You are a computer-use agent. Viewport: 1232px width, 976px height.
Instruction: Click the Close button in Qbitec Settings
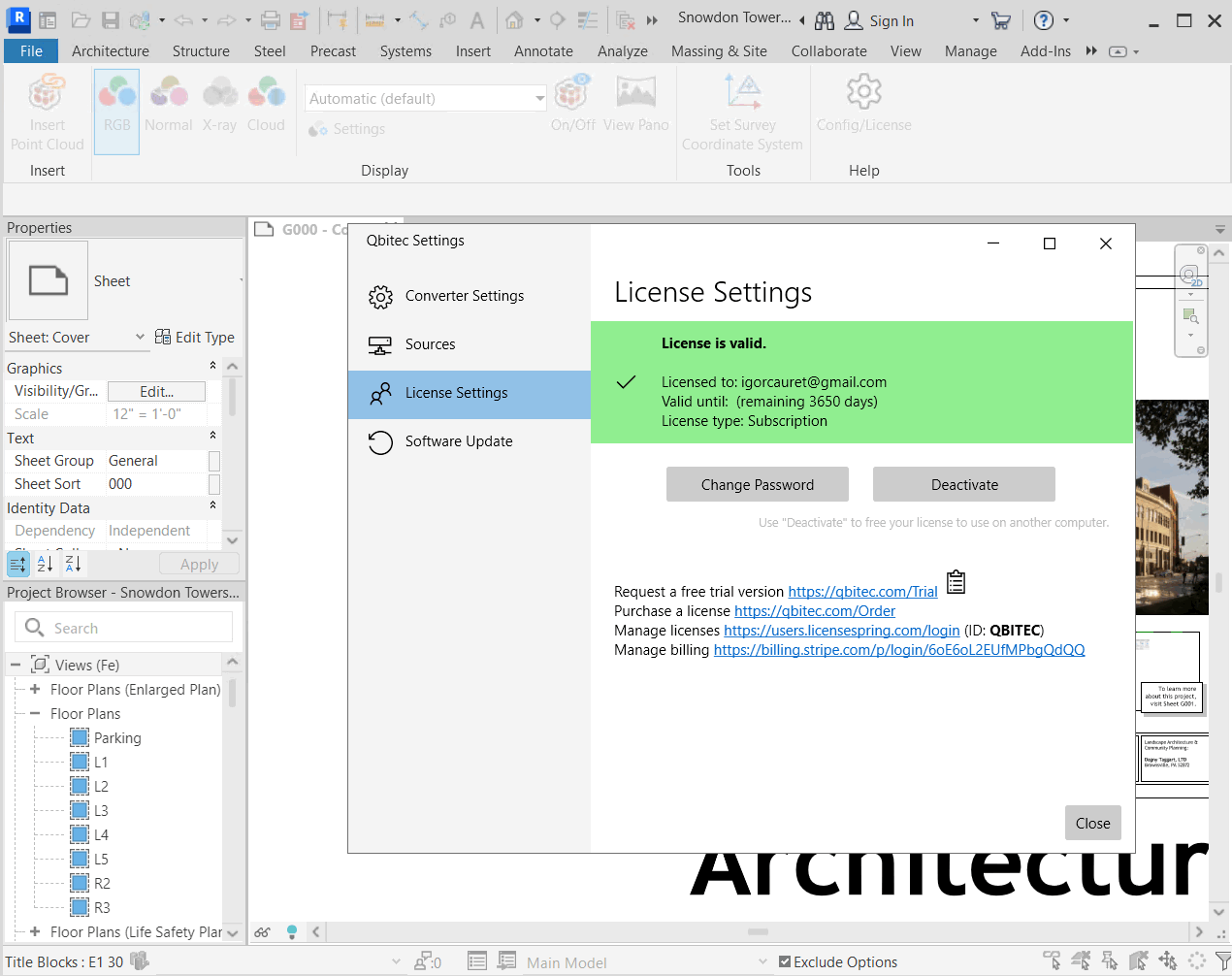(x=1093, y=823)
